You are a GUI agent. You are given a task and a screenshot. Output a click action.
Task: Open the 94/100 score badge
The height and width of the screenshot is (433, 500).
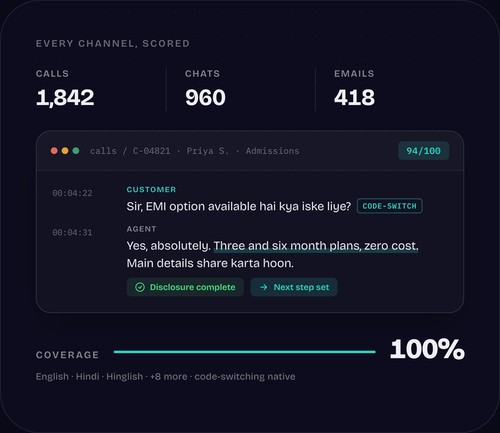[423, 151]
